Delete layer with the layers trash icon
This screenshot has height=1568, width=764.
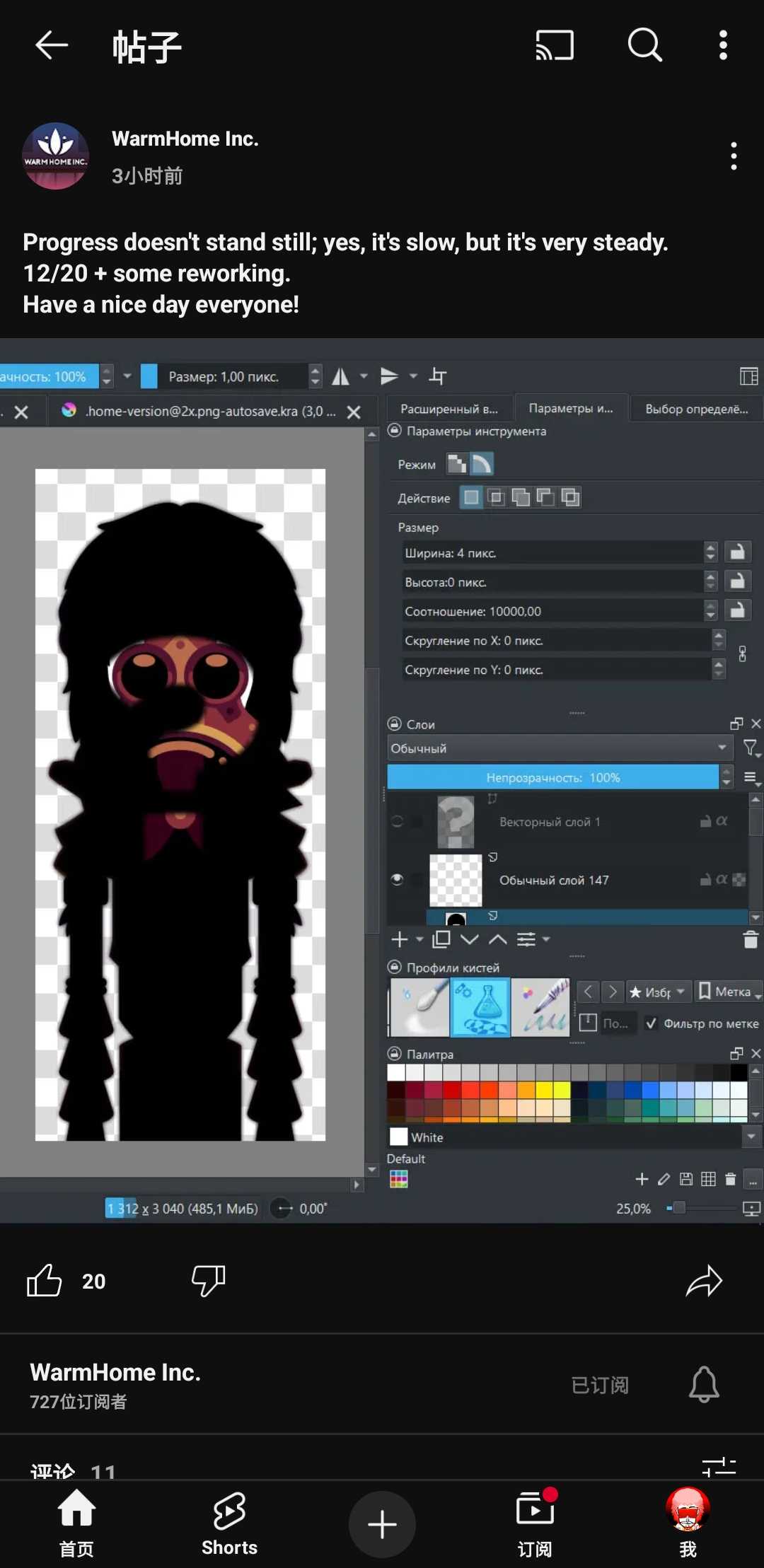pos(751,939)
